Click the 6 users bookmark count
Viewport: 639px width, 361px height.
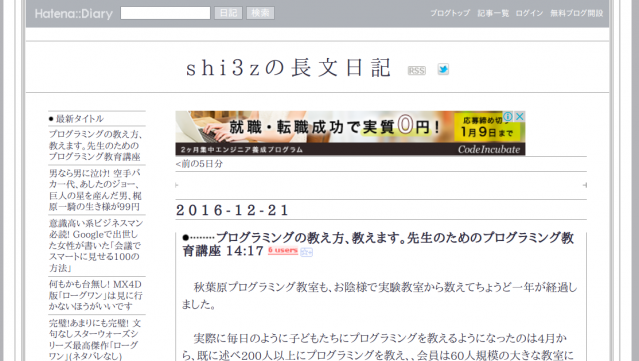click(x=283, y=251)
